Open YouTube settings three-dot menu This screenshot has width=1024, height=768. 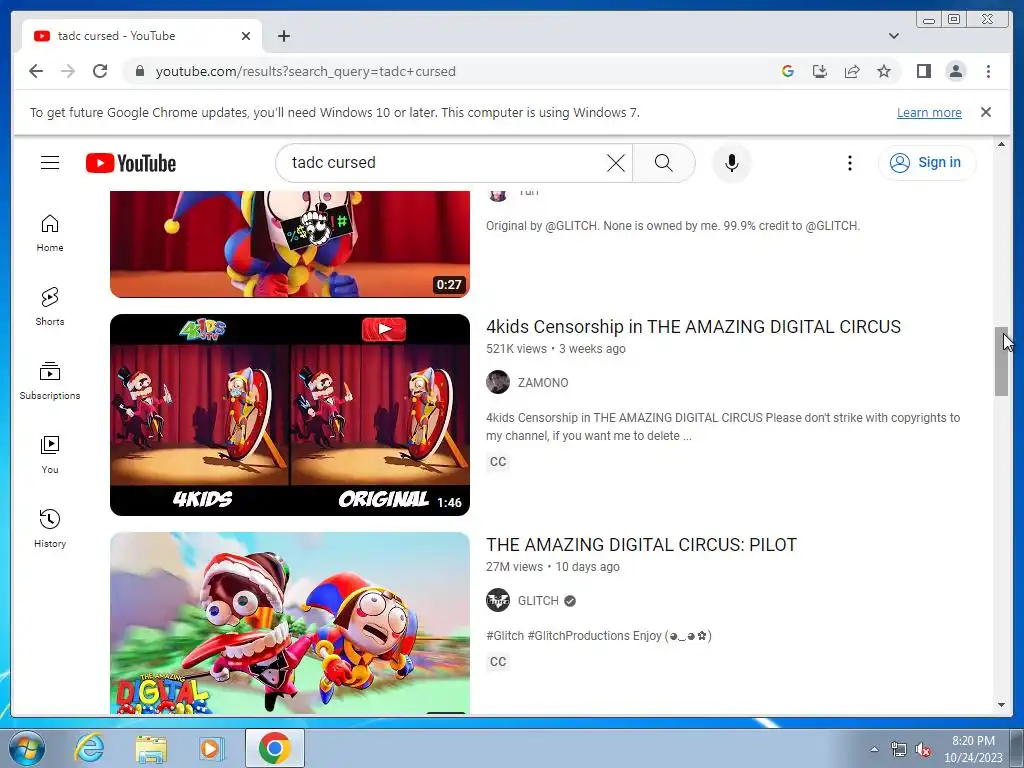[849, 163]
